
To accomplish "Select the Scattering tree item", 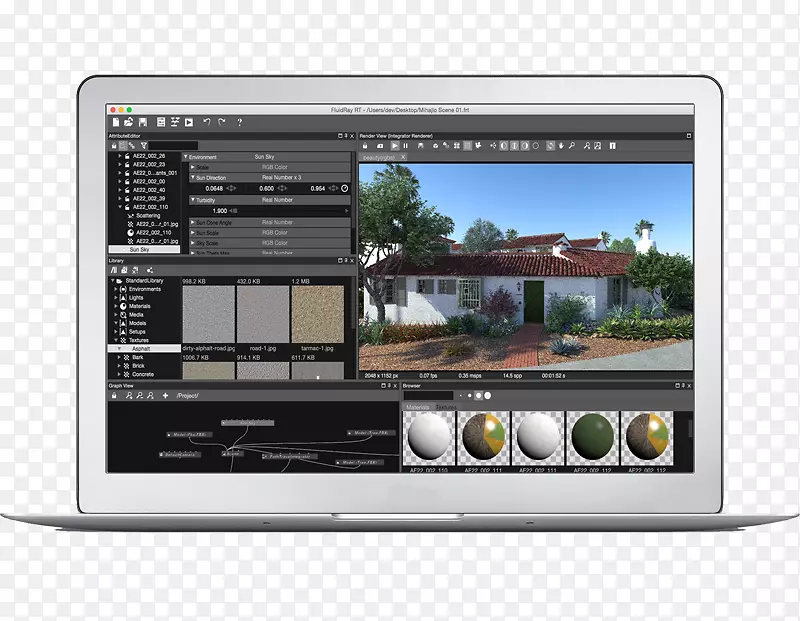I will [x=148, y=216].
